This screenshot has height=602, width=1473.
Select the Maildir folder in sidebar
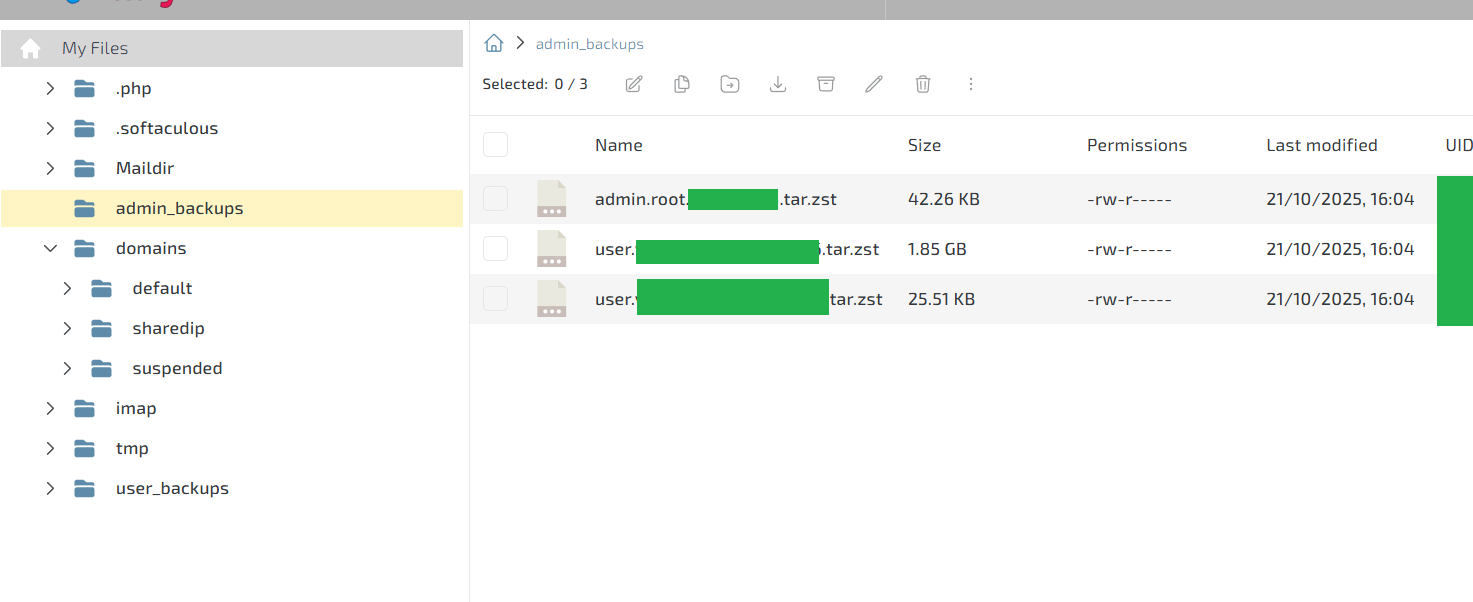tap(144, 169)
